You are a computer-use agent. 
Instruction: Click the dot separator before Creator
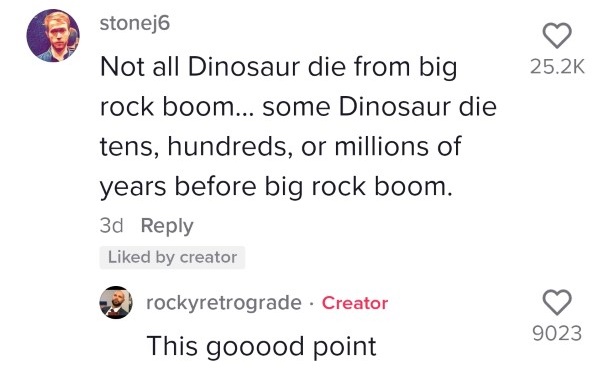point(311,303)
